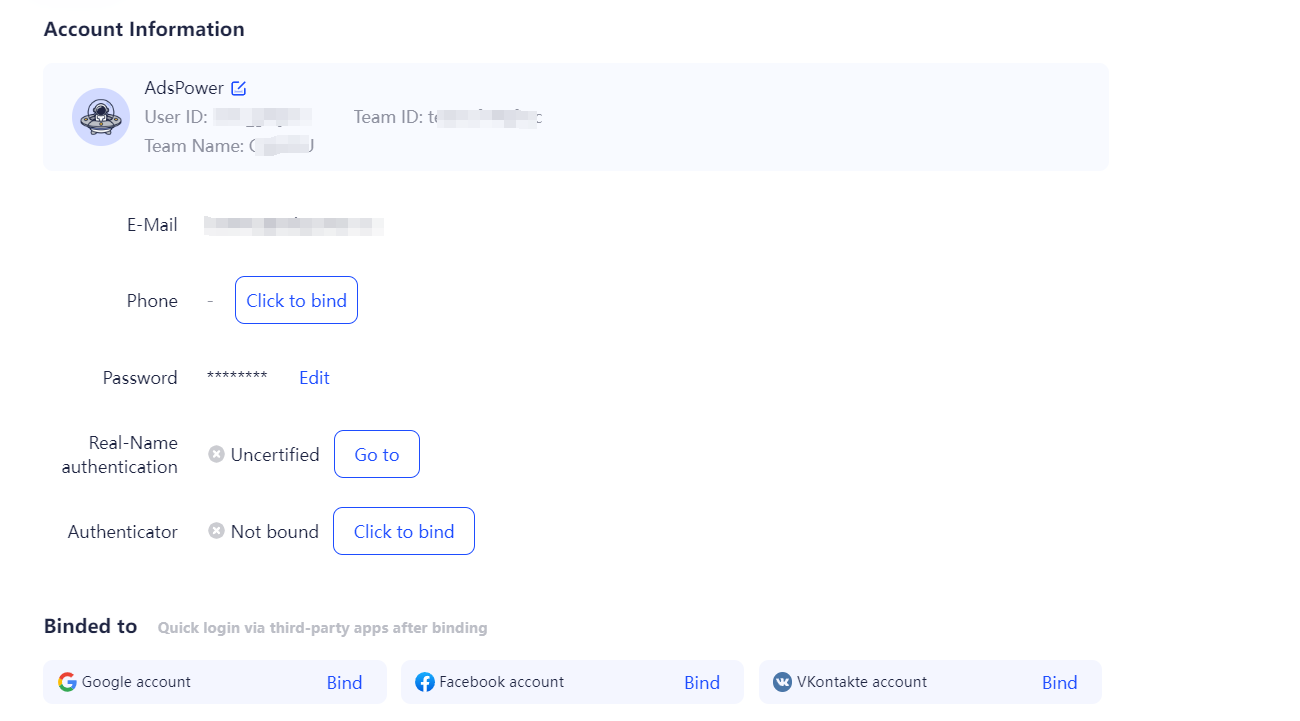The image size is (1300, 721).
Task: Bind a Google account
Action: [x=344, y=681]
